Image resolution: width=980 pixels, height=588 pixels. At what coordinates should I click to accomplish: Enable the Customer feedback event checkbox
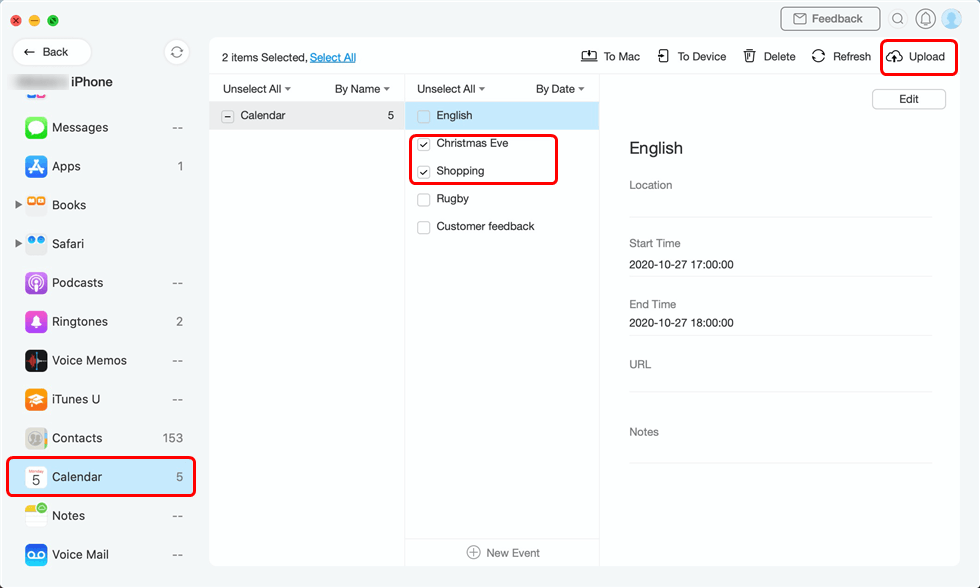pyautogui.click(x=423, y=227)
